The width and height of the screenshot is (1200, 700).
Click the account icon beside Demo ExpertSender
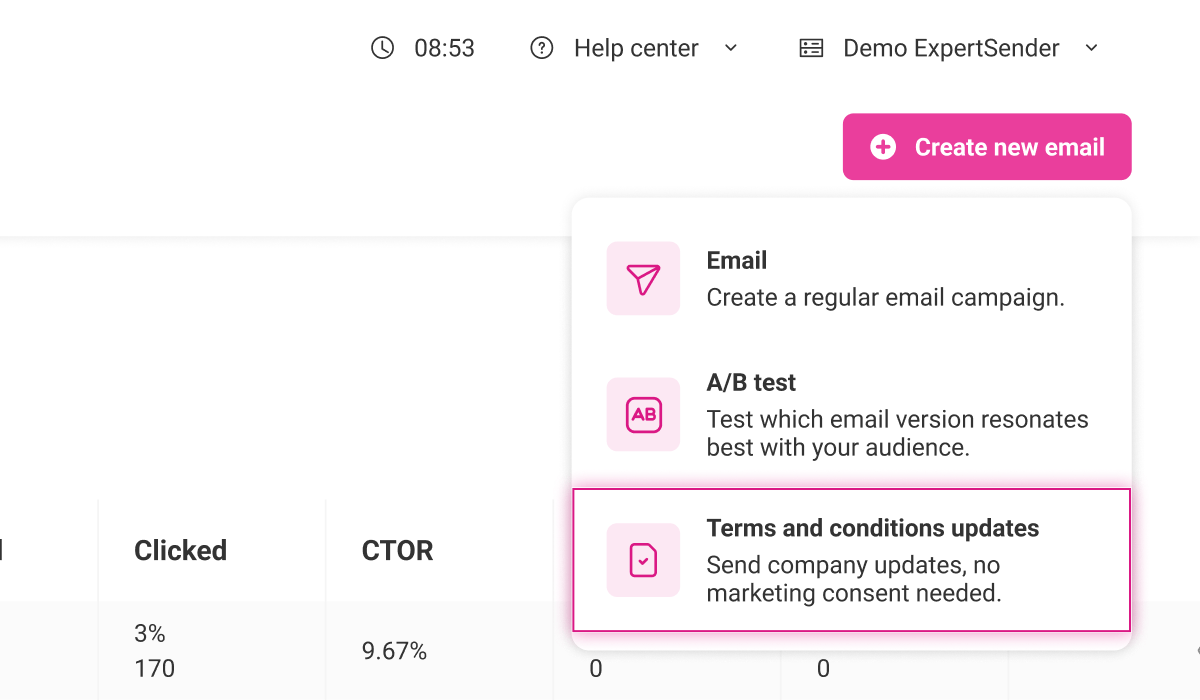(x=810, y=47)
